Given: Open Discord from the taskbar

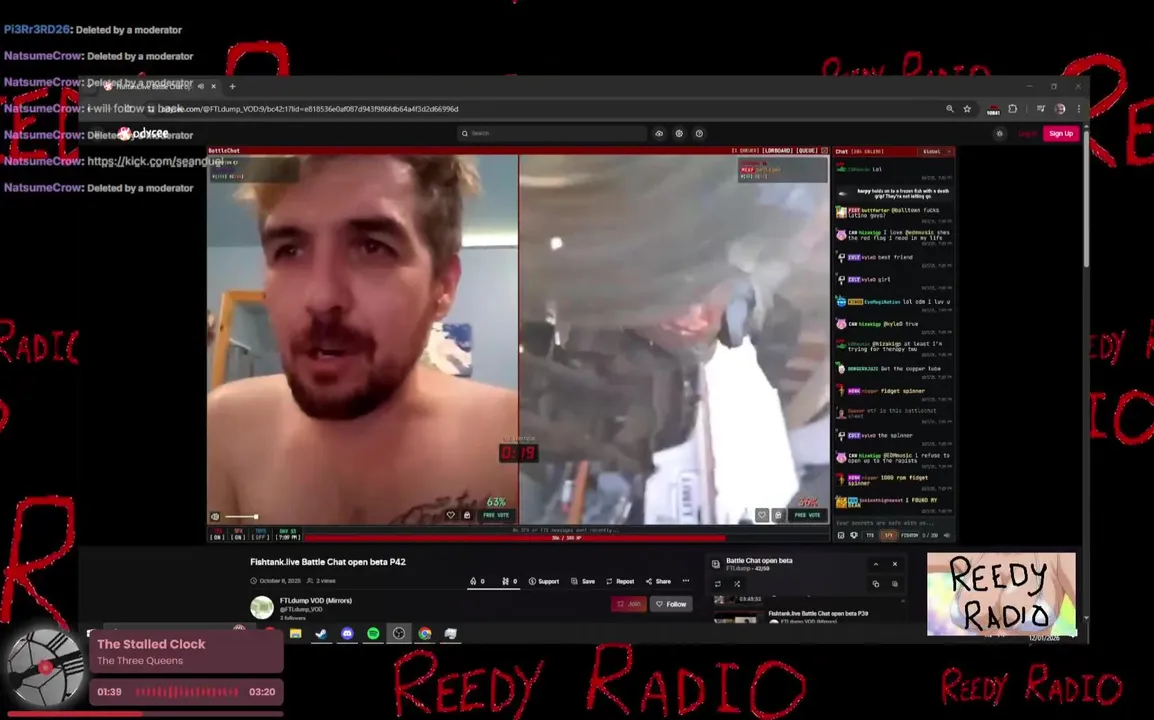Looking at the screenshot, I should click(x=347, y=633).
